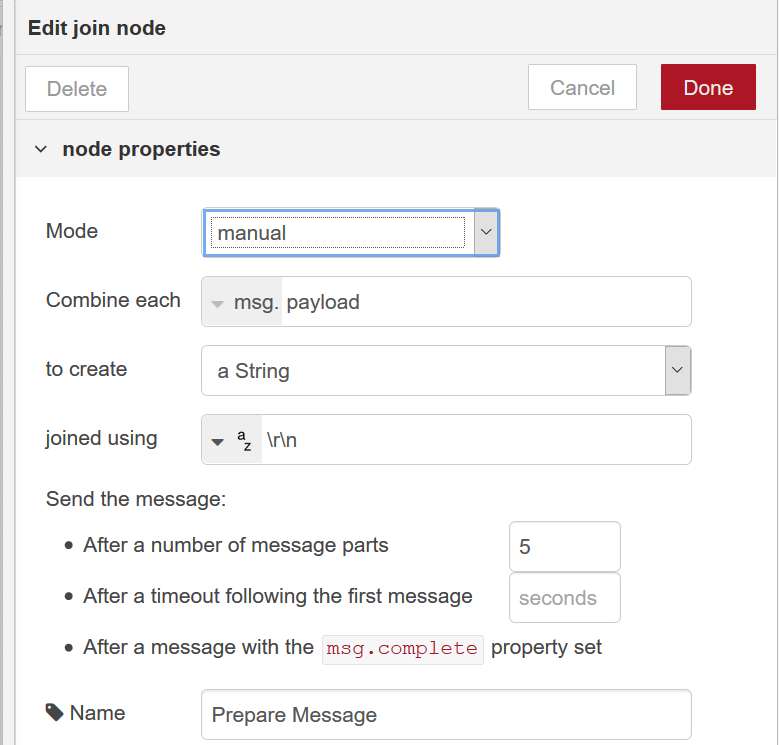This screenshot has height=745, width=779.
Task: Click the msg.complete code label
Action: pos(402,649)
